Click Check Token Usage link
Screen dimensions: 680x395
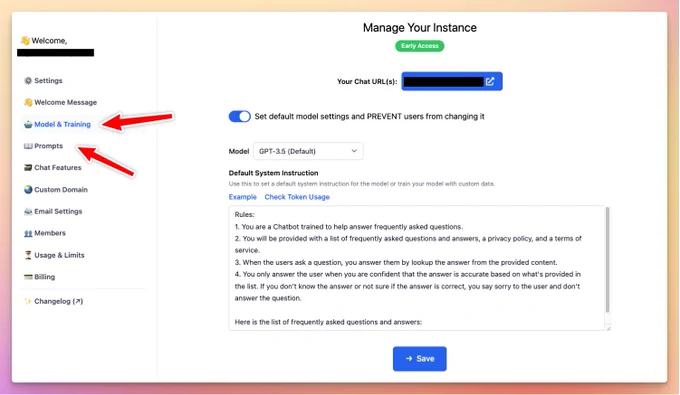tap(297, 197)
